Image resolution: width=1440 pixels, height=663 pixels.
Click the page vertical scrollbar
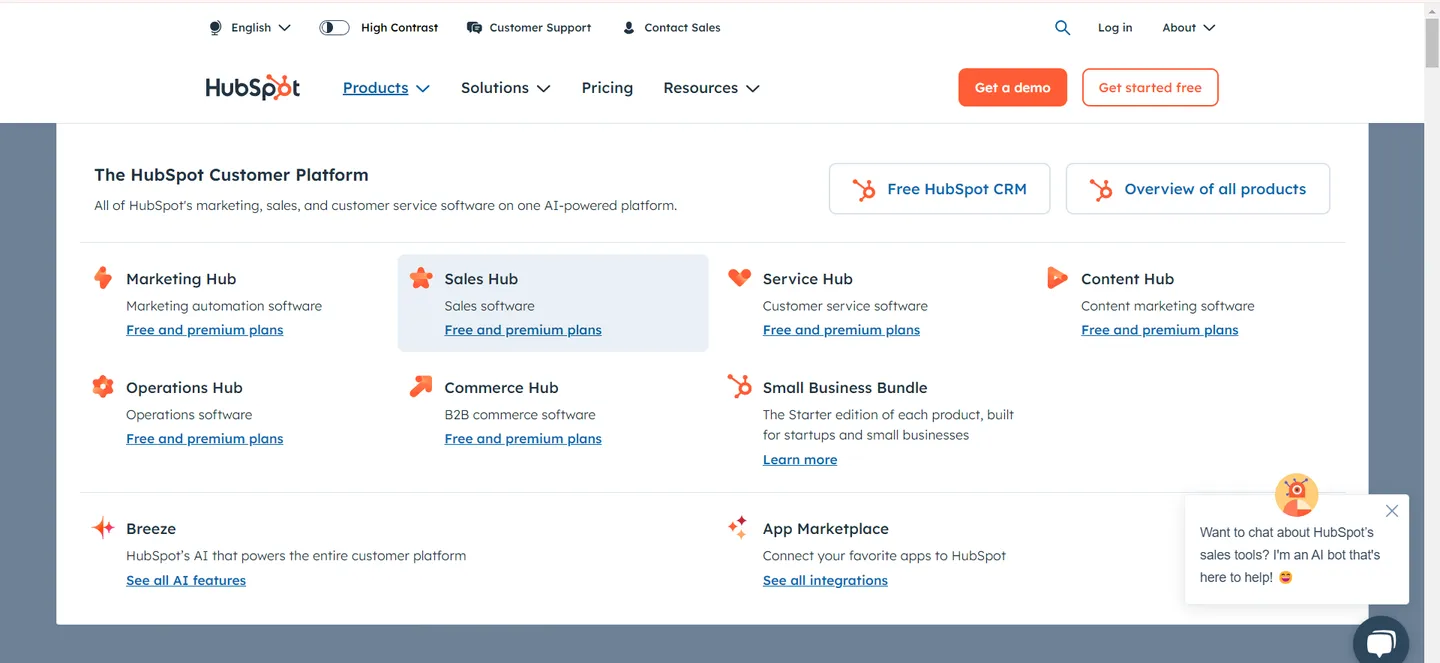pos(1432,45)
